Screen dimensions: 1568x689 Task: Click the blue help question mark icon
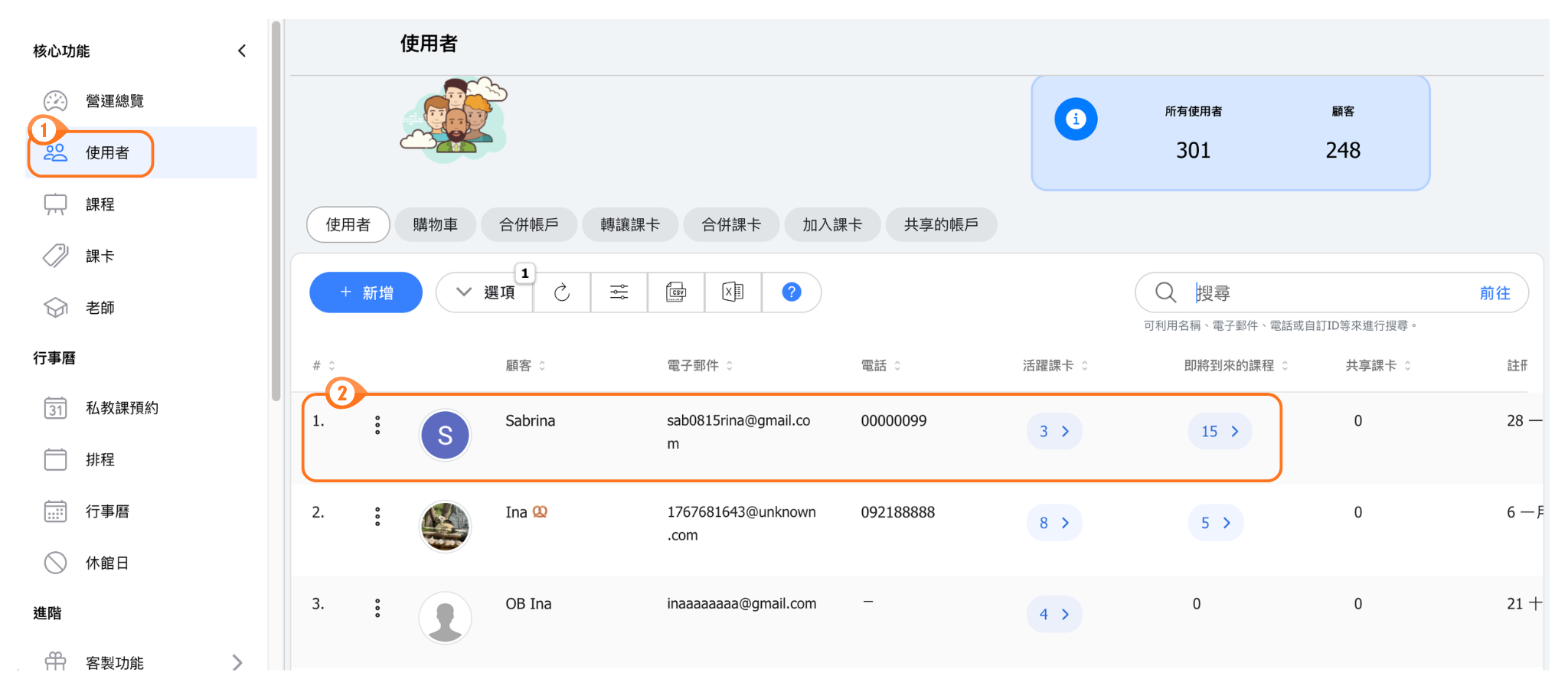coord(791,292)
